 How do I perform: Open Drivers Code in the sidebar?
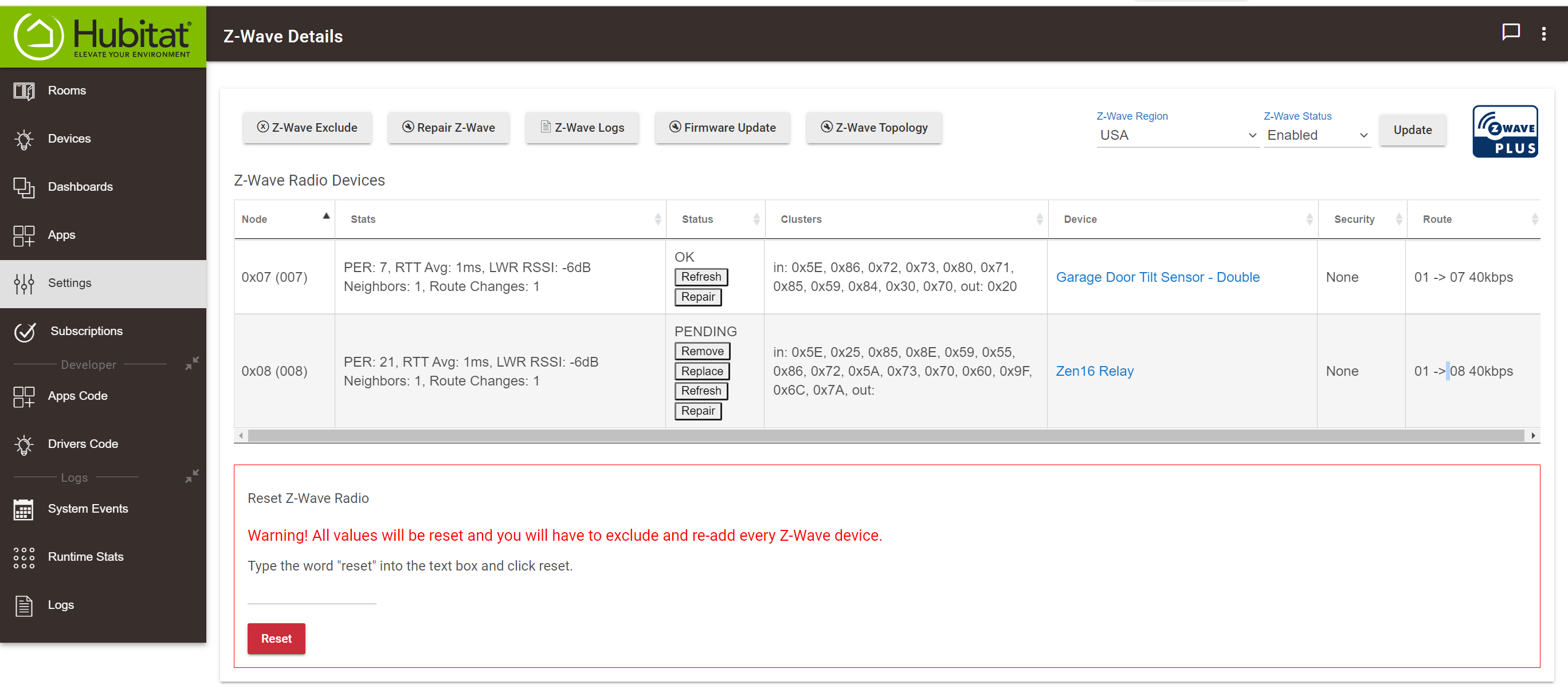[103, 444]
